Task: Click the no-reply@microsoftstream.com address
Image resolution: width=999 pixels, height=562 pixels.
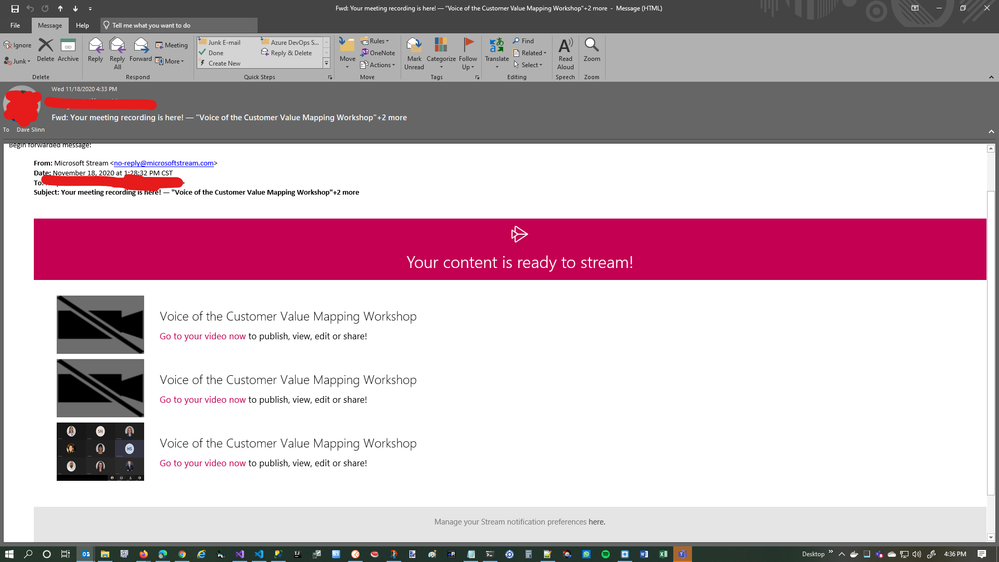Action: [164, 163]
